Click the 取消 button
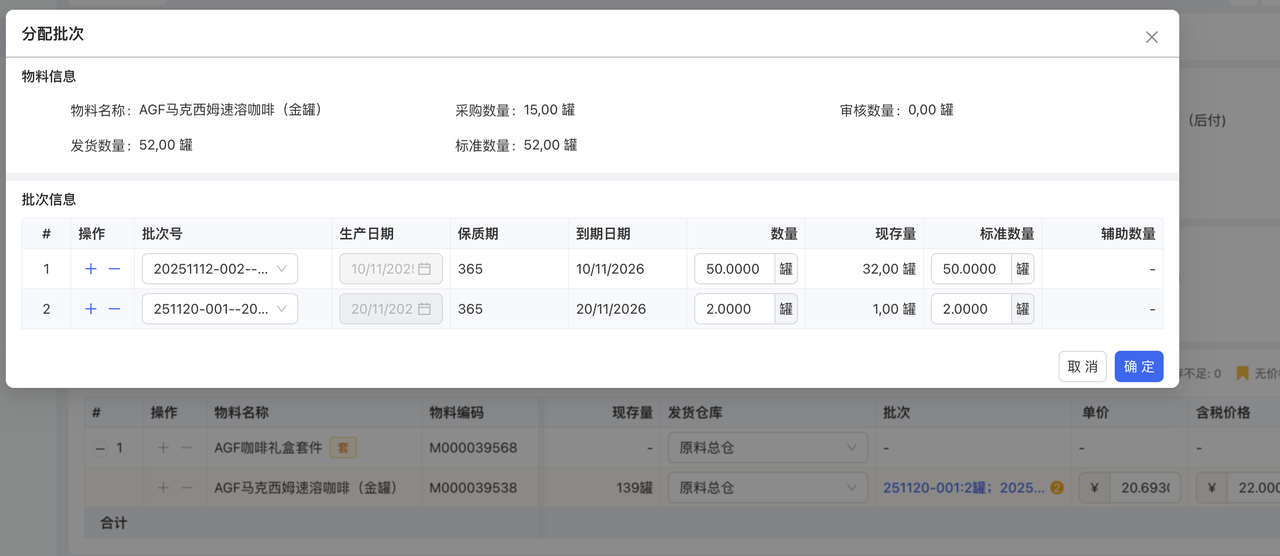This screenshot has height=556, width=1280. [1082, 367]
